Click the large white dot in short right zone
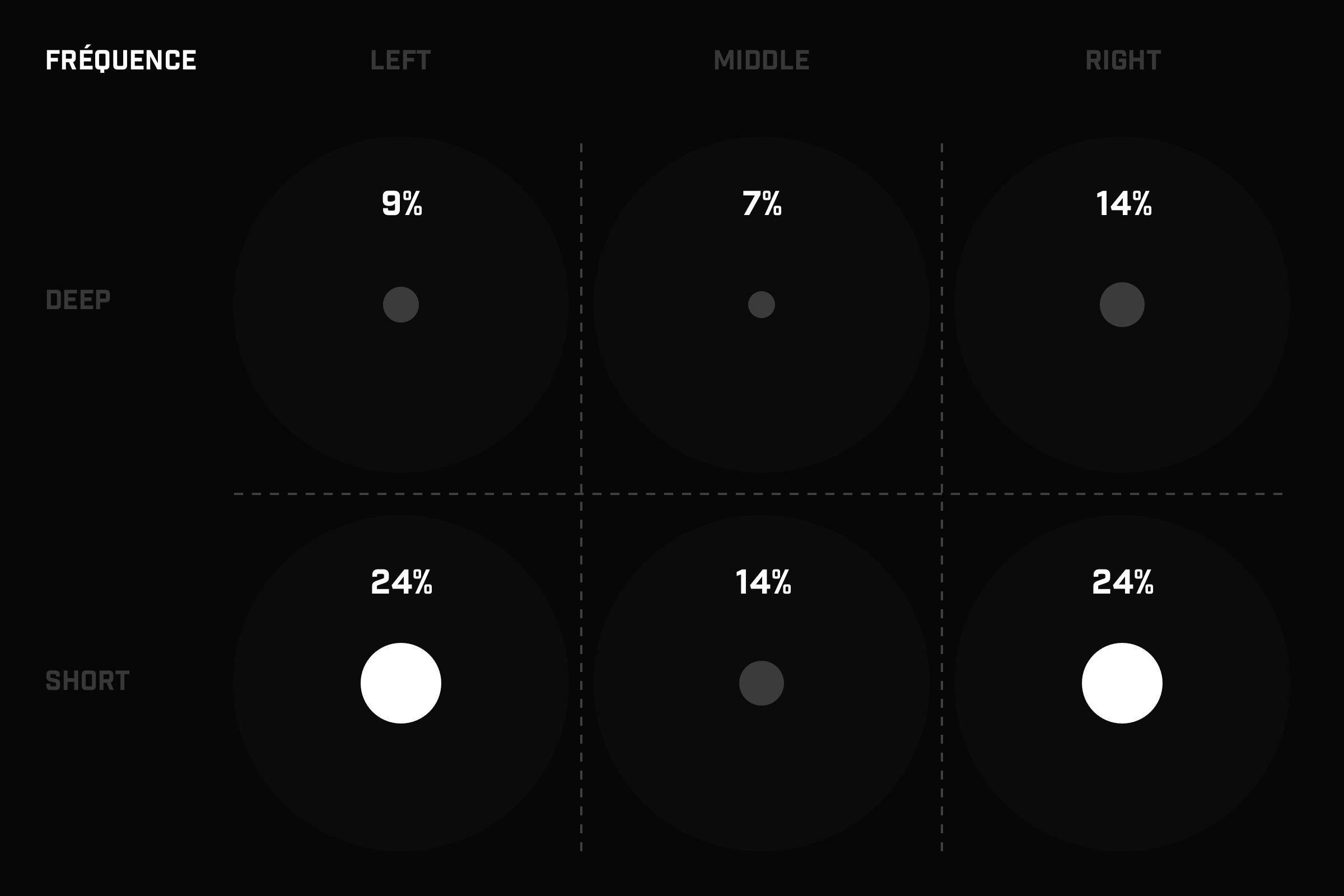The width and height of the screenshot is (1344, 896). pyautogui.click(x=1122, y=683)
